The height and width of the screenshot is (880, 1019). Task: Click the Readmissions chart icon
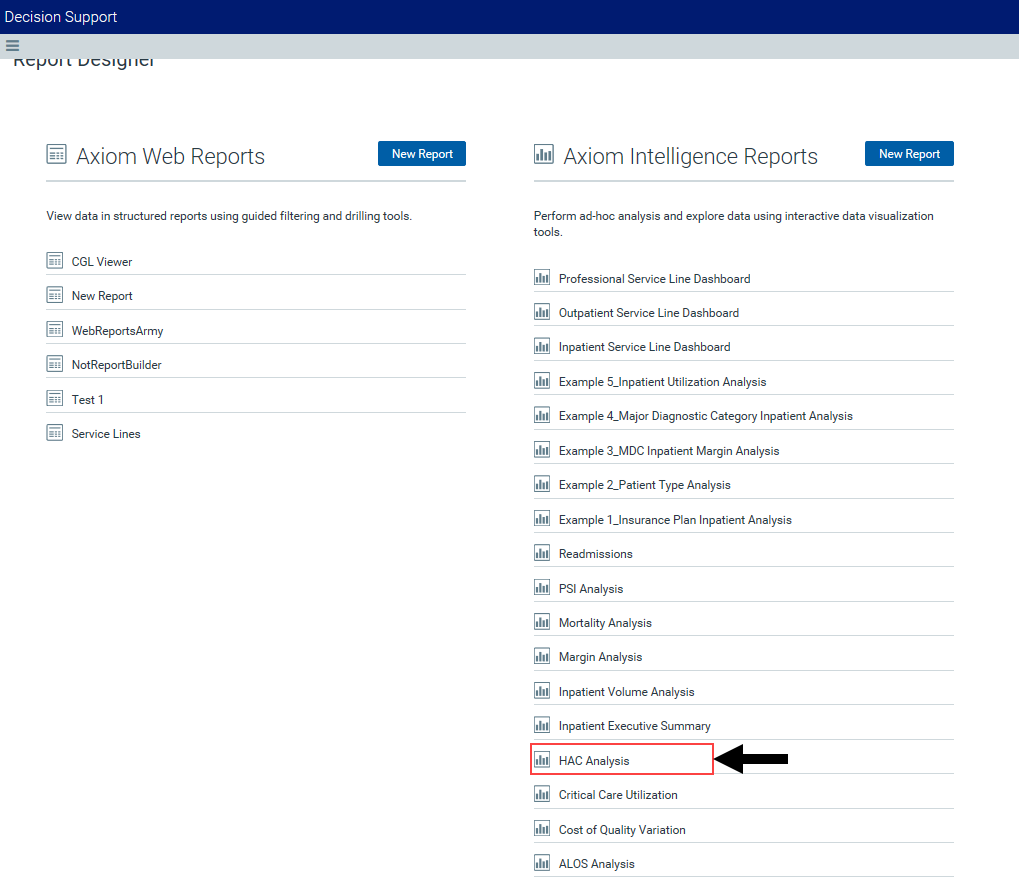[x=542, y=553]
